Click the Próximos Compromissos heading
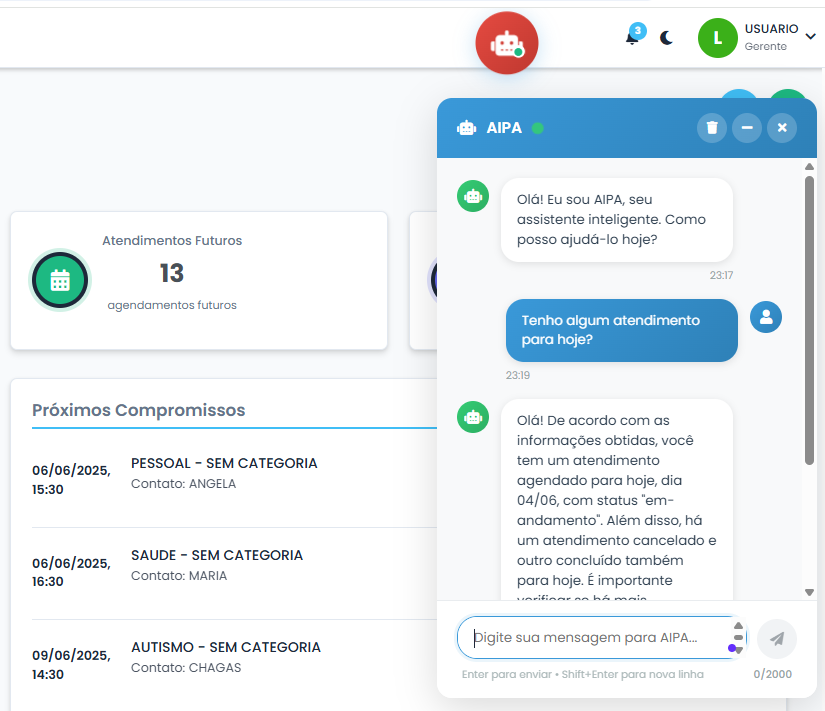The width and height of the screenshot is (825, 711). pyautogui.click(x=138, y=410)
